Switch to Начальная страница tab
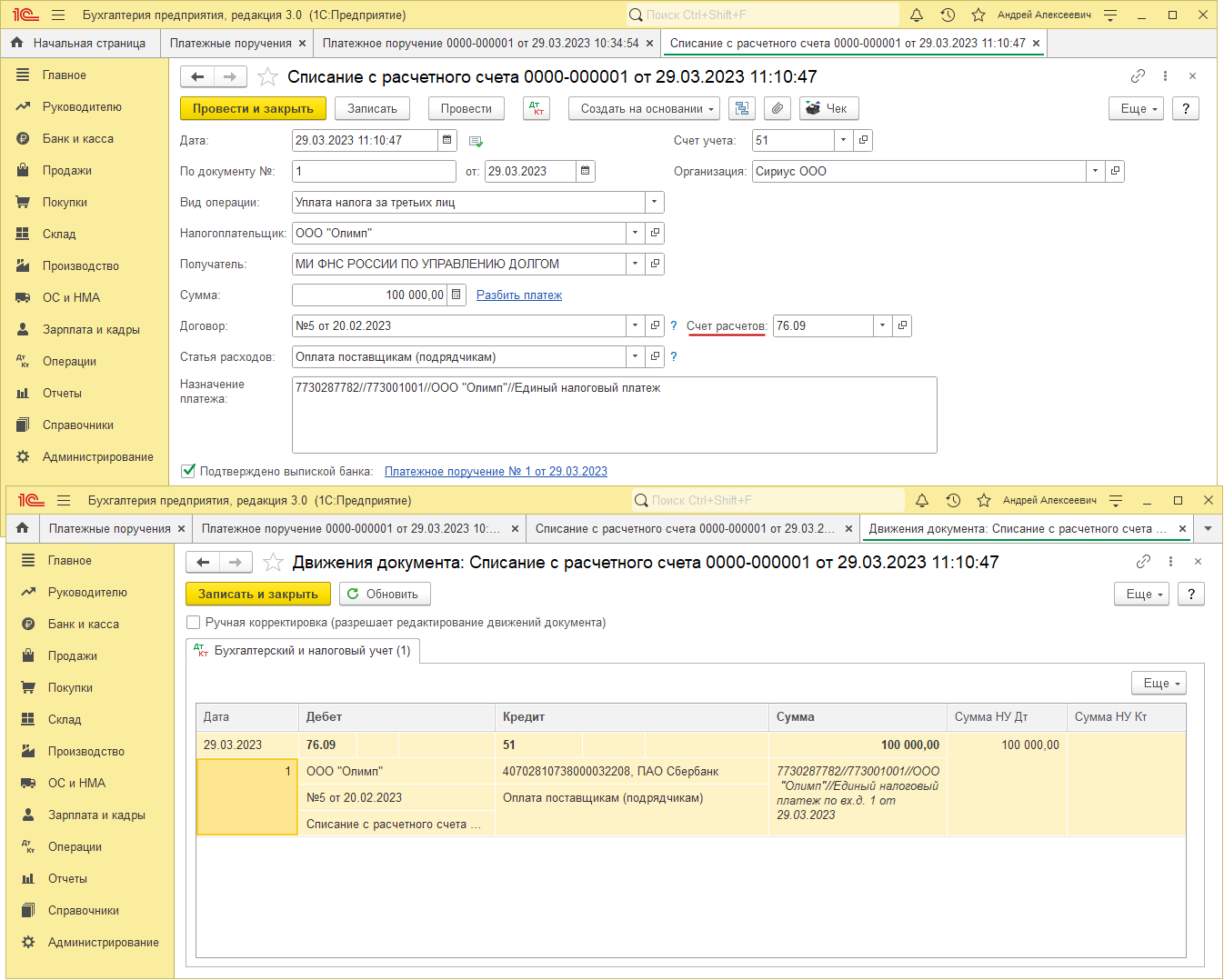 (x=79, y=43)
